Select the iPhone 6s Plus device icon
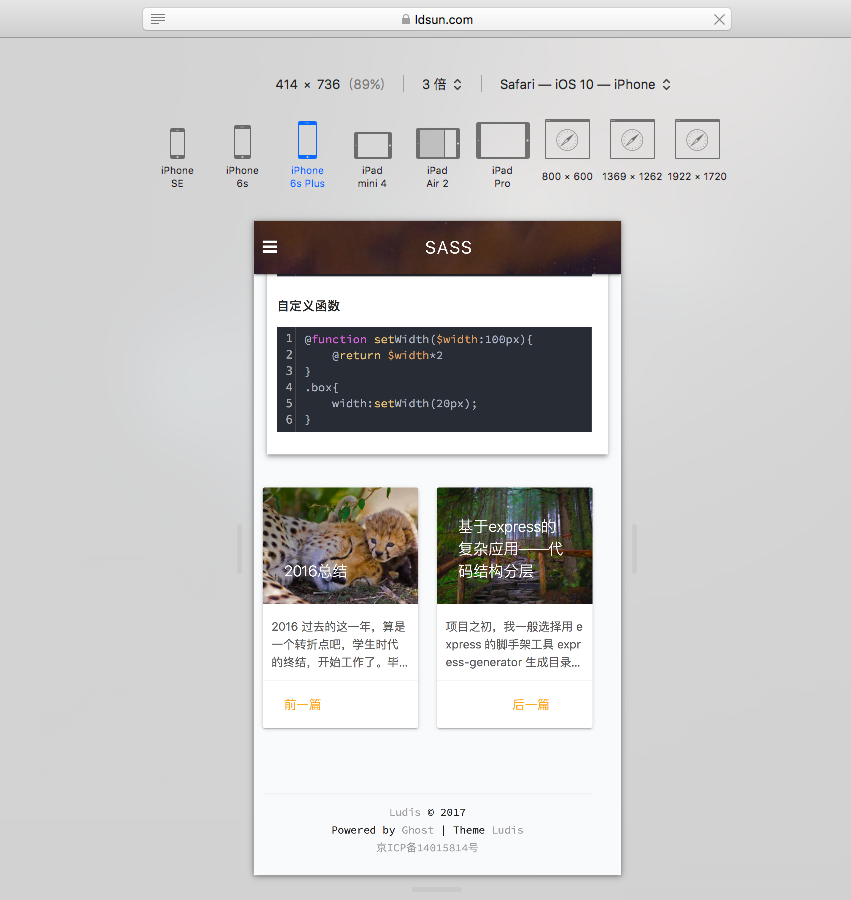 (307, 140)
